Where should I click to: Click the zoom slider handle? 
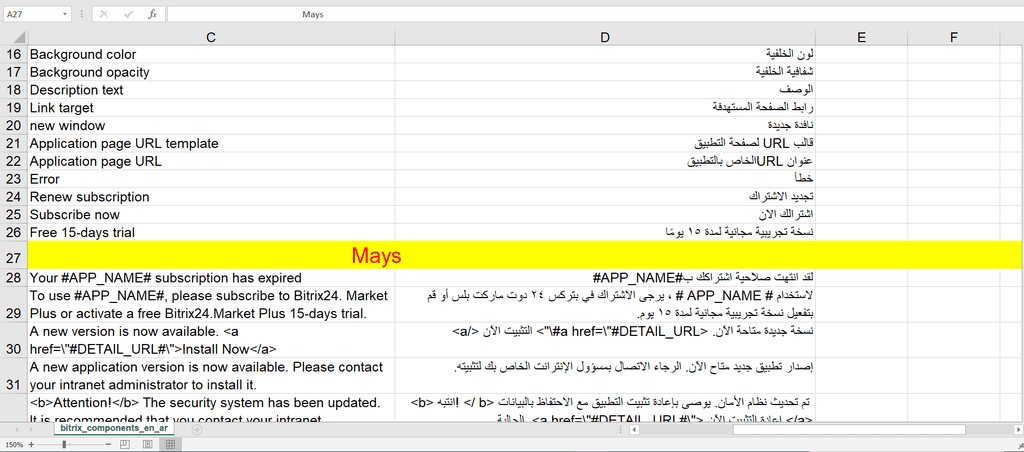(64, 444)
